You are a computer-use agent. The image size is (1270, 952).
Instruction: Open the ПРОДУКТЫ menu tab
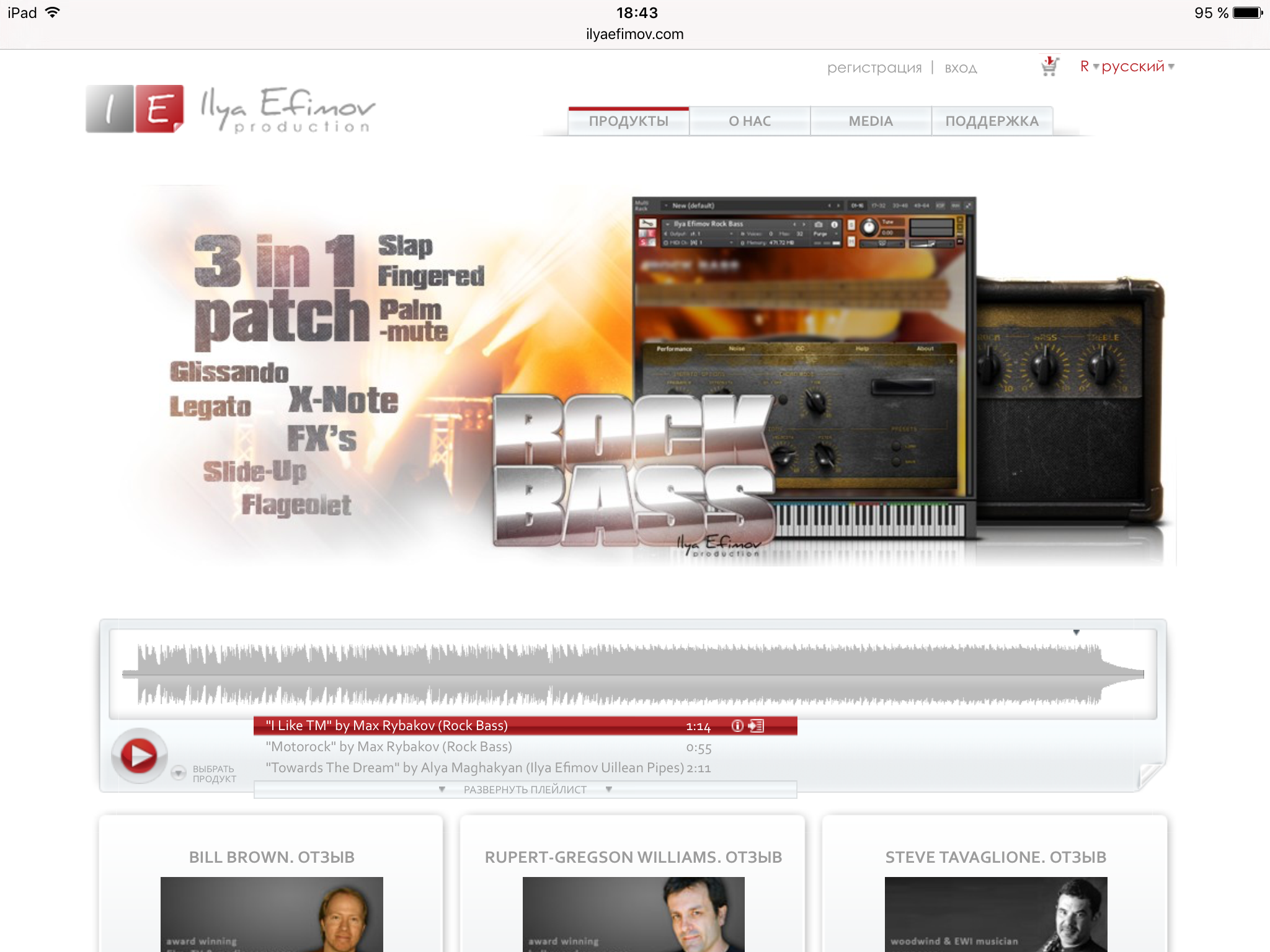[628, 121]
